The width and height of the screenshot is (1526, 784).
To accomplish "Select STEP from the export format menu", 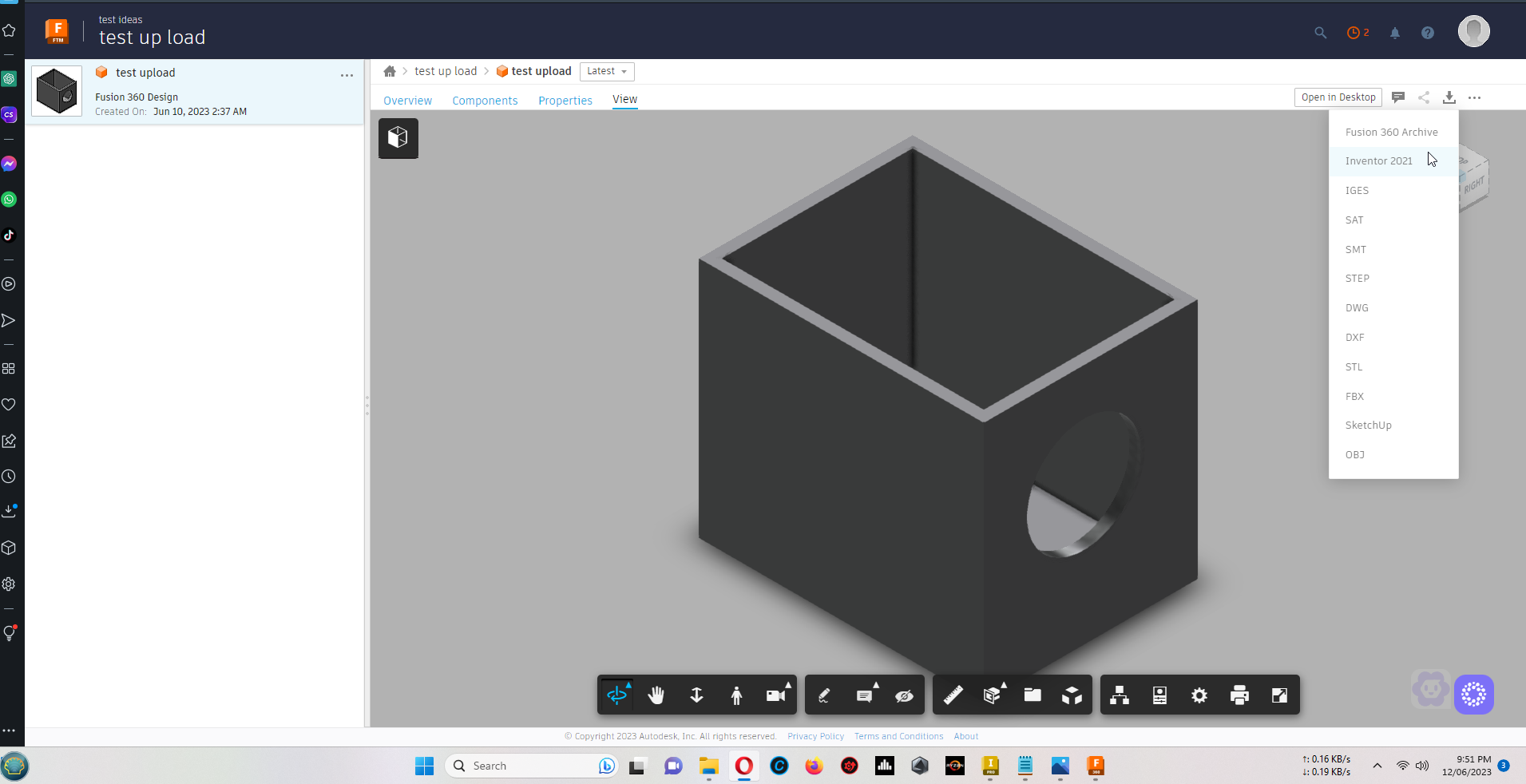I will point(1358,278).
